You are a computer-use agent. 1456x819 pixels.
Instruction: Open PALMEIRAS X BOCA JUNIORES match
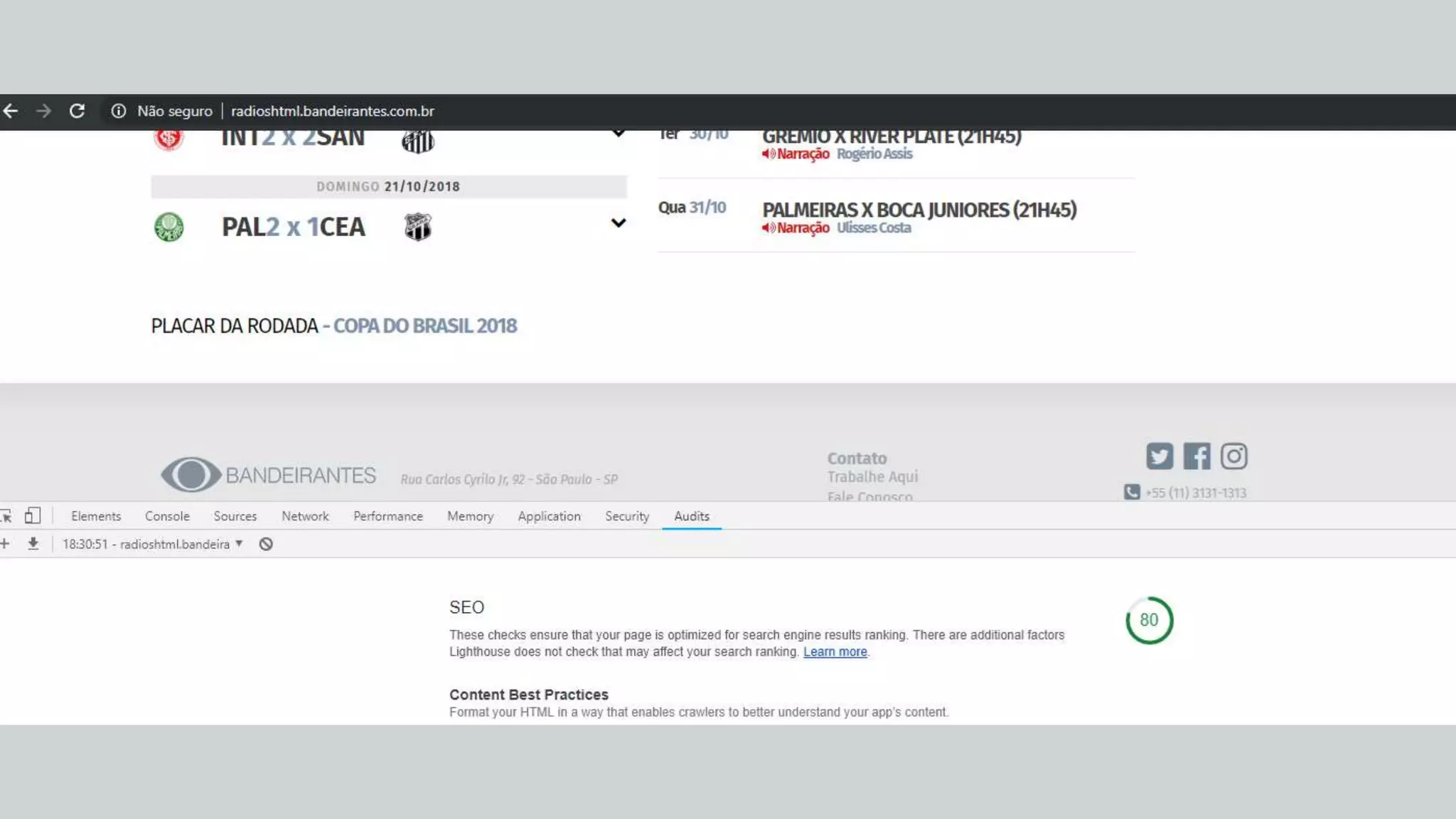[x=919, y=210]
